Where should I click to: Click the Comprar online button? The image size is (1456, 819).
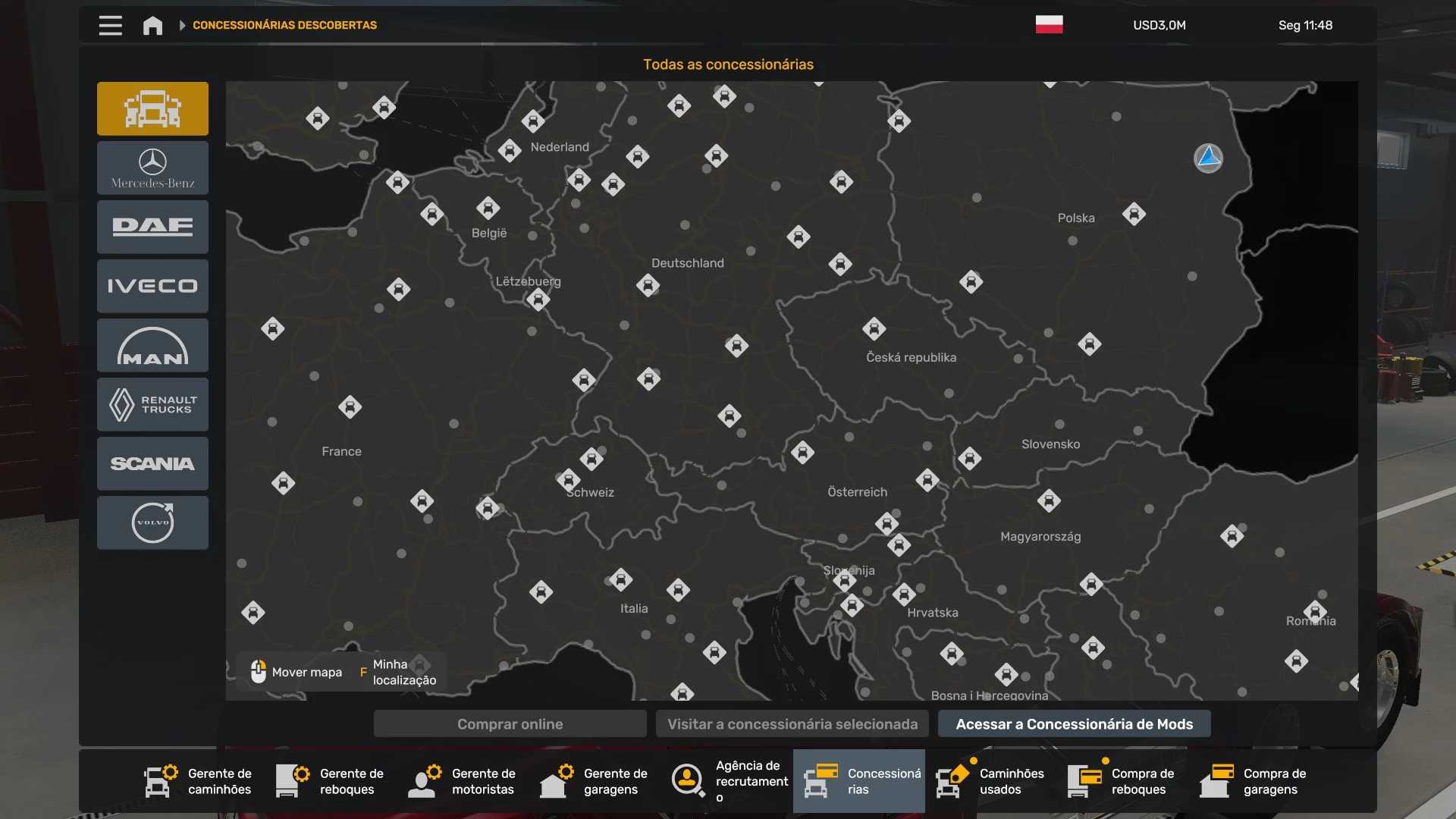click(510, 724)
